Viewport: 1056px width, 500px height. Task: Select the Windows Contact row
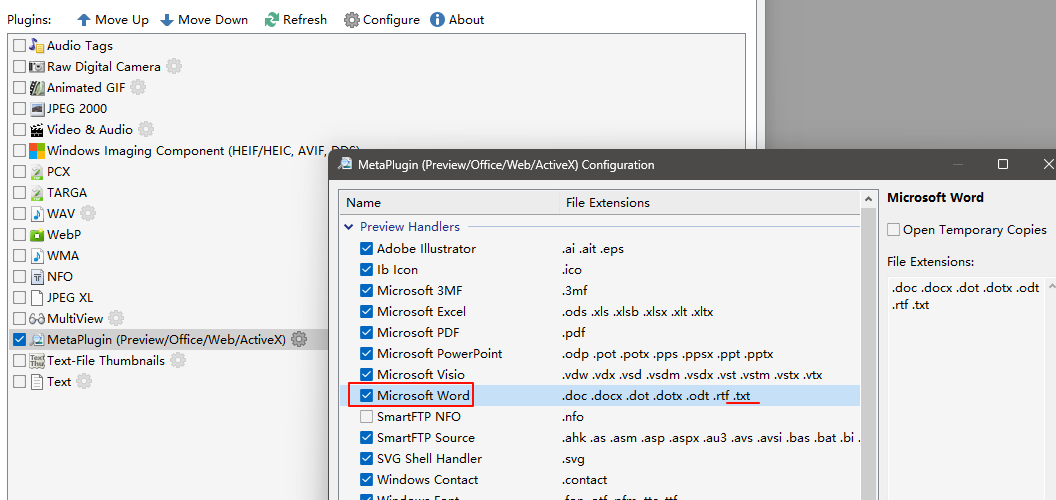(601, 480)
